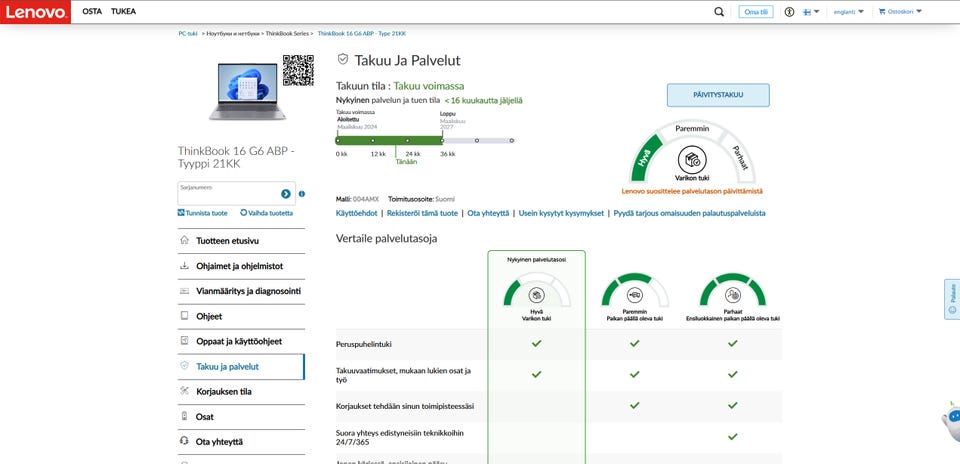The width and height of the screenshot is (960, 464).
Task: Open Ohjeet sidebar item
Action: coord(241,316)
